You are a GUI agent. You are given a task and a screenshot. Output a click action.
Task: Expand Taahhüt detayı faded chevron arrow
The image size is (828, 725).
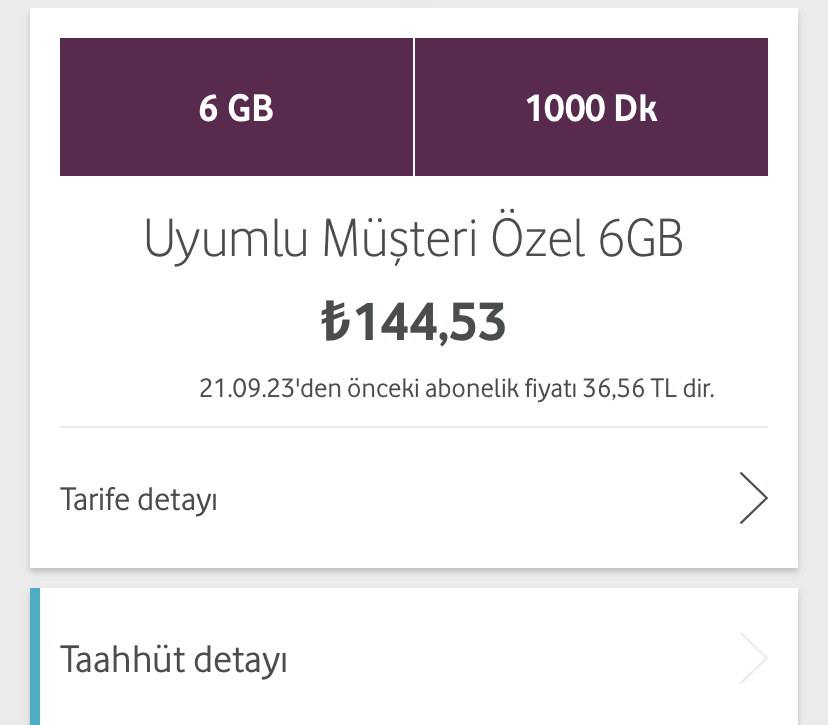pos(753,659)
